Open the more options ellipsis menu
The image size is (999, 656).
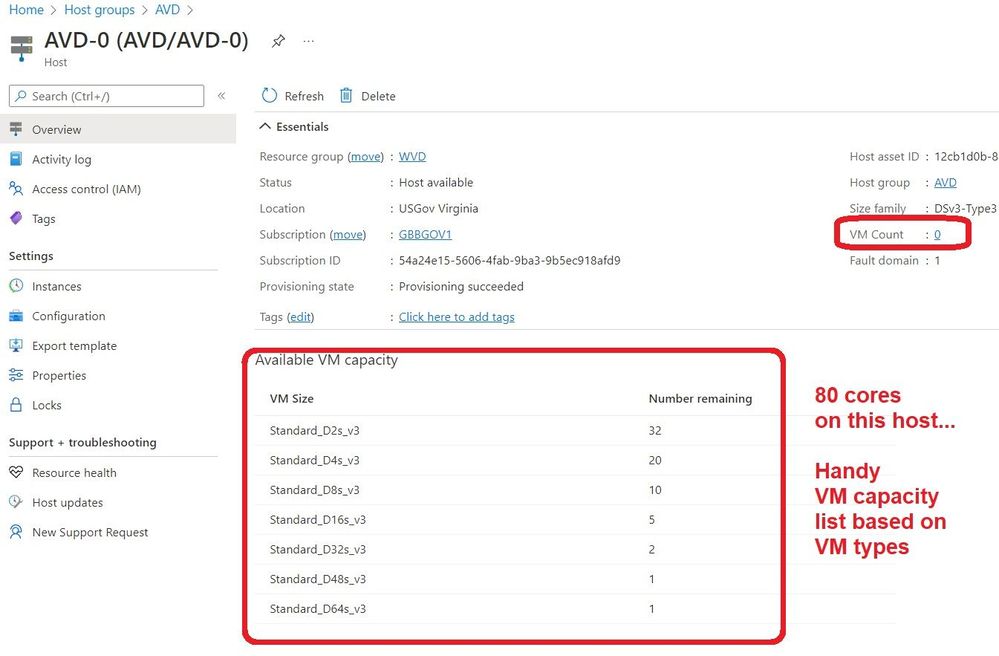click(309, 41)
